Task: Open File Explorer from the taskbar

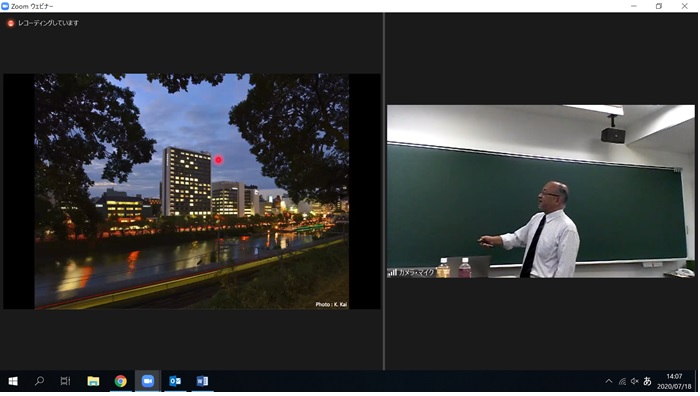Action: coord(93,381)
